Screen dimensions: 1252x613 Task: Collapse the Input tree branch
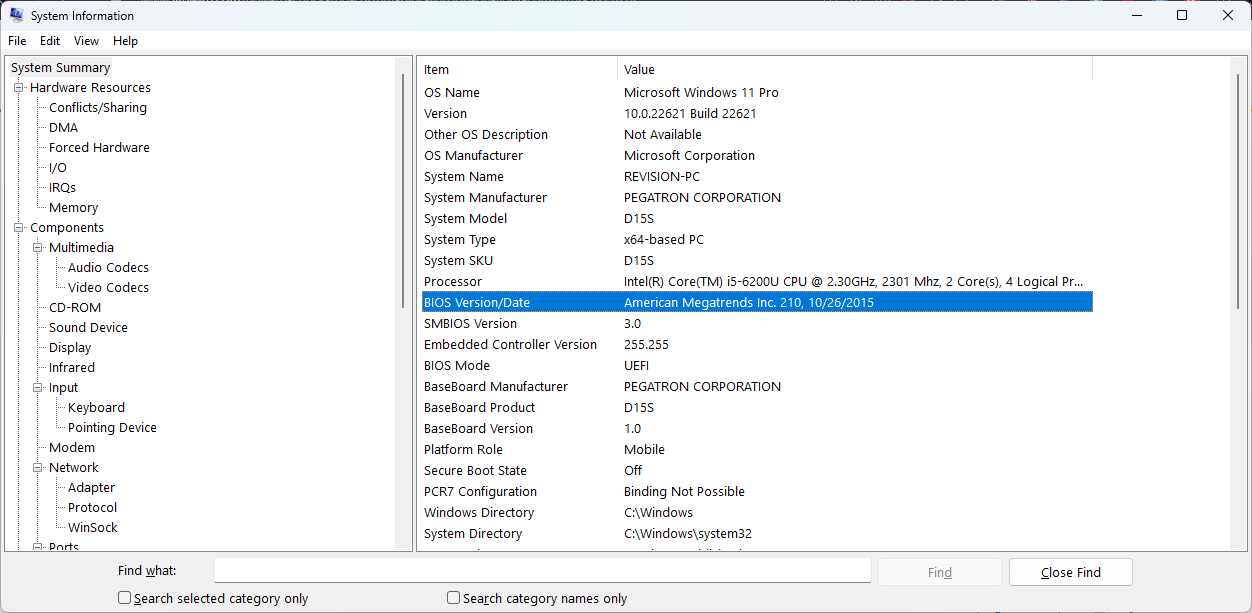pos(38,388)
